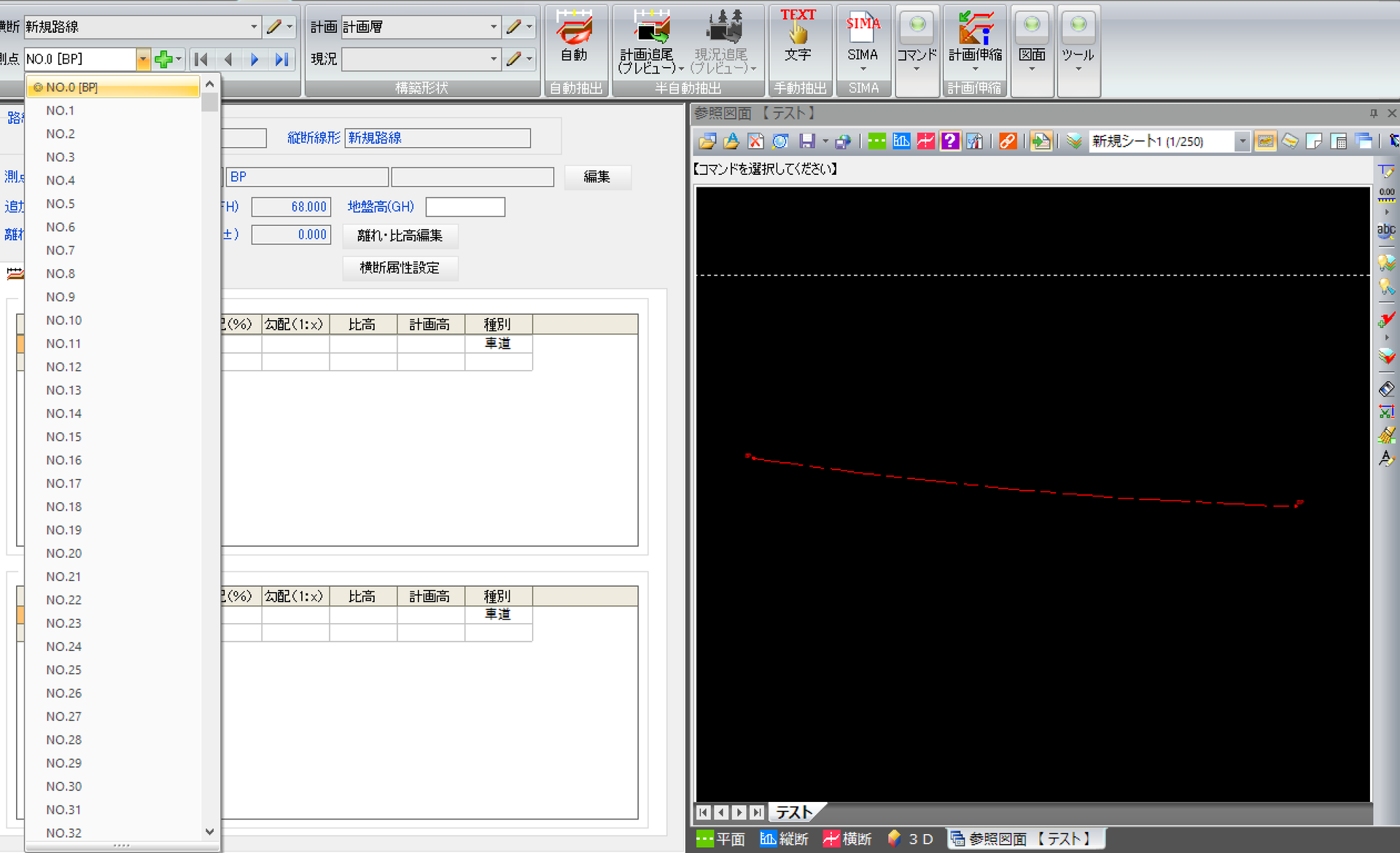
Task: Open the SIMA import tool
Action: [x=863, y=40]
